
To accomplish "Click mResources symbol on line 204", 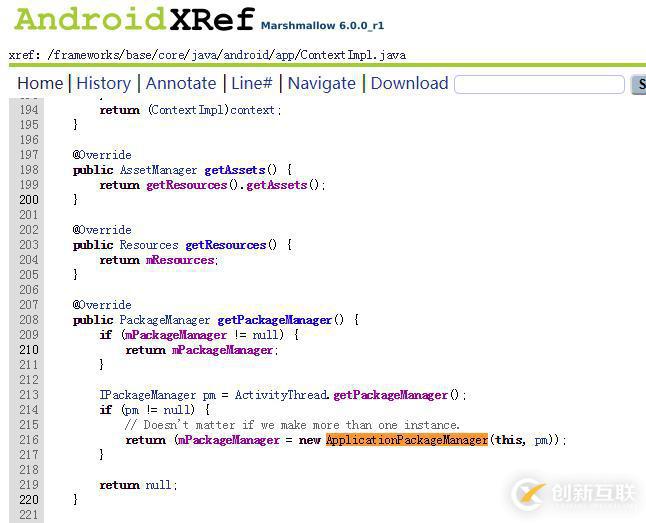I will click(180, 260).
